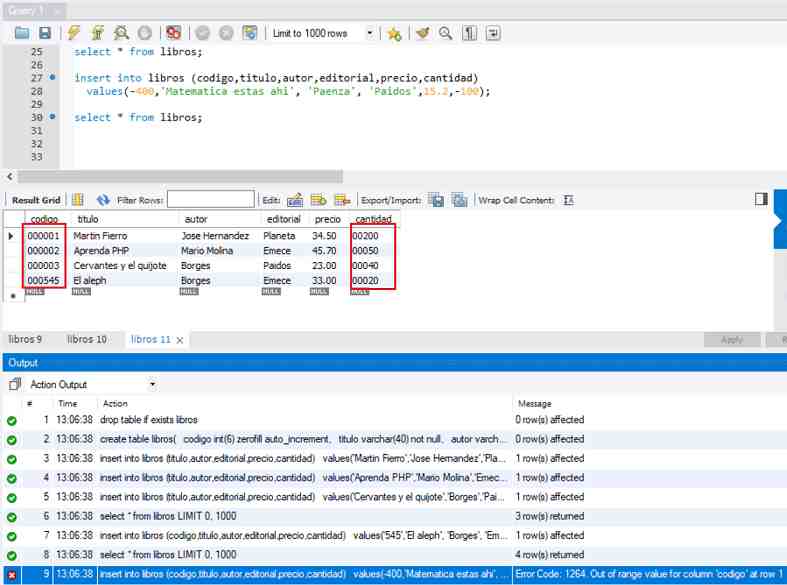
Task: Click the 'autor' column header
Action: coord(196,219)
